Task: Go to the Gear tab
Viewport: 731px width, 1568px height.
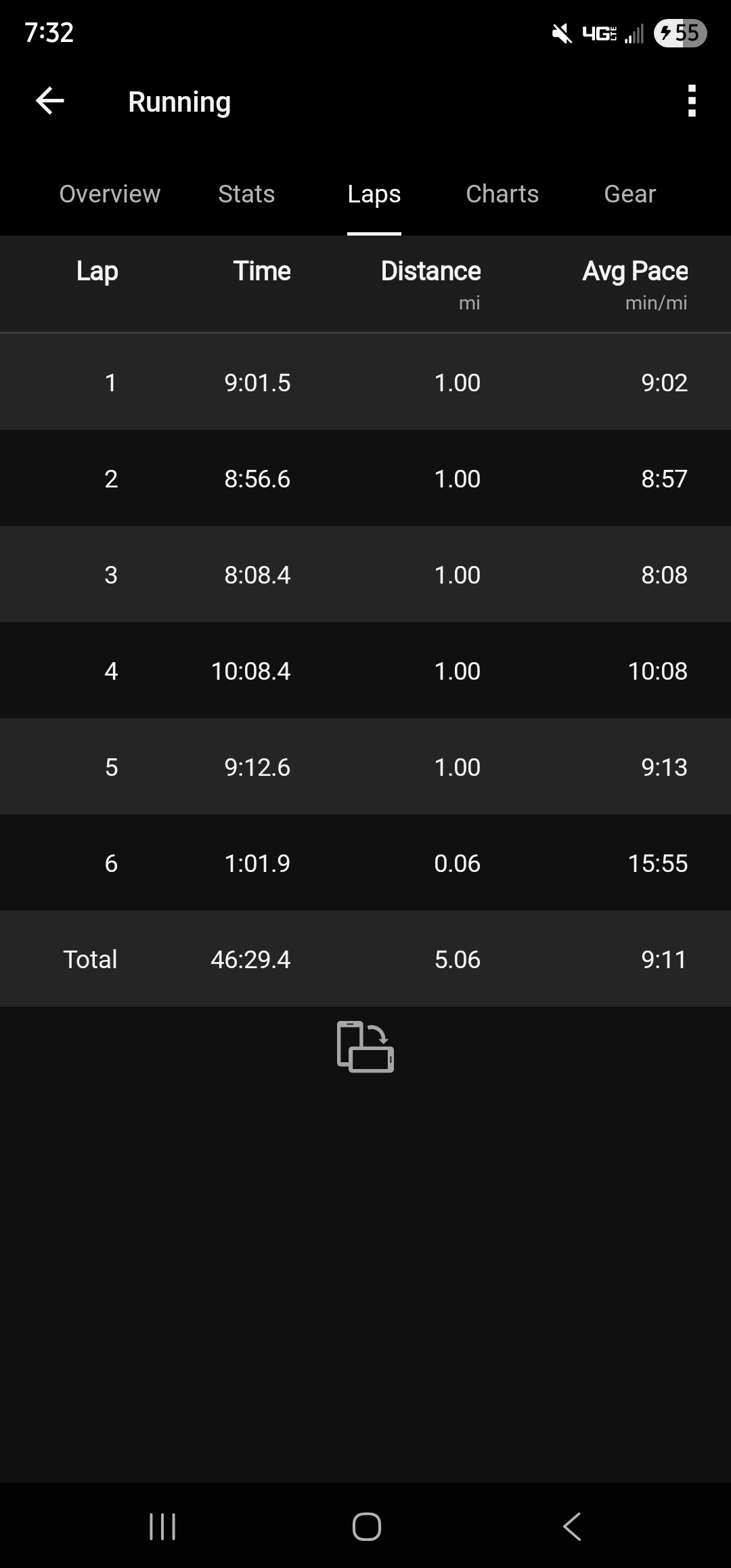Action: pos(629,194)
